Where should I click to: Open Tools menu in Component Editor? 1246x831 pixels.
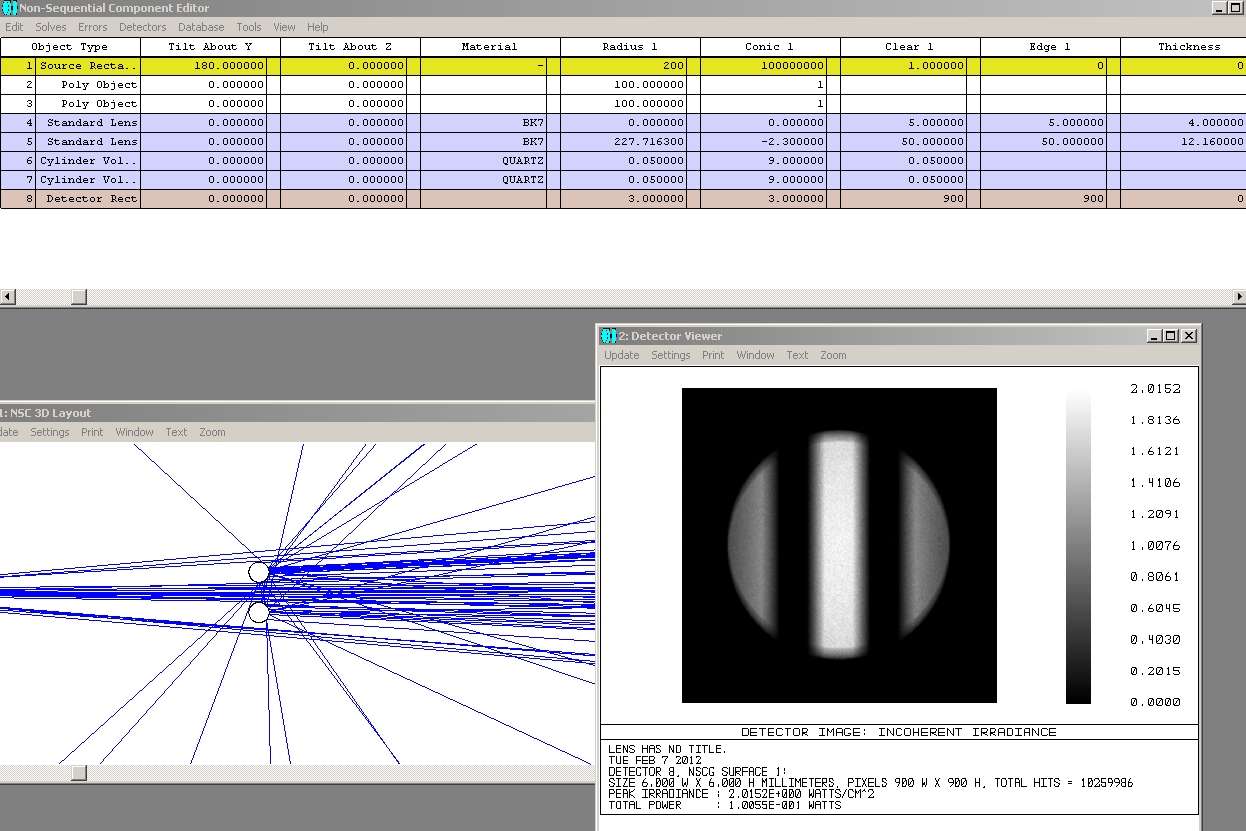coord(249,27)
